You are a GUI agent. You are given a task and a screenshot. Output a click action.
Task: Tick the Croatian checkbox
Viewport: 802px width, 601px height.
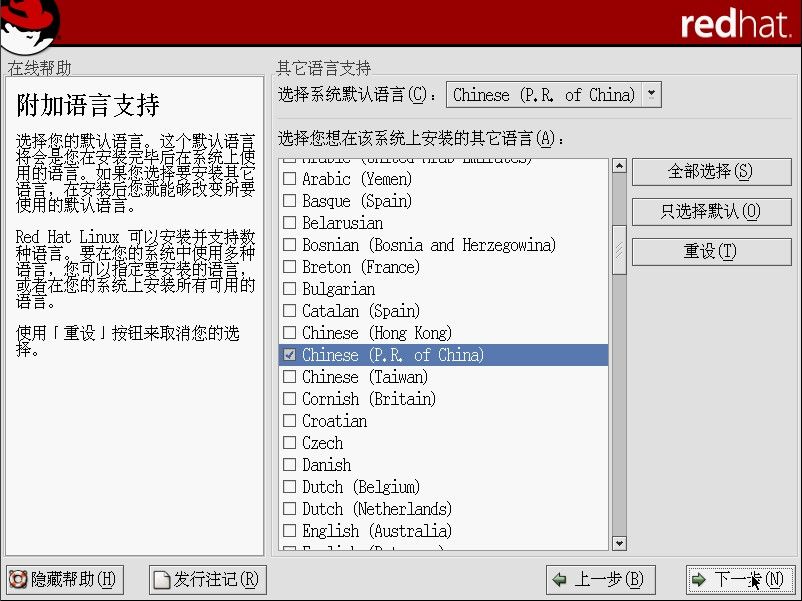click(289, 420)
